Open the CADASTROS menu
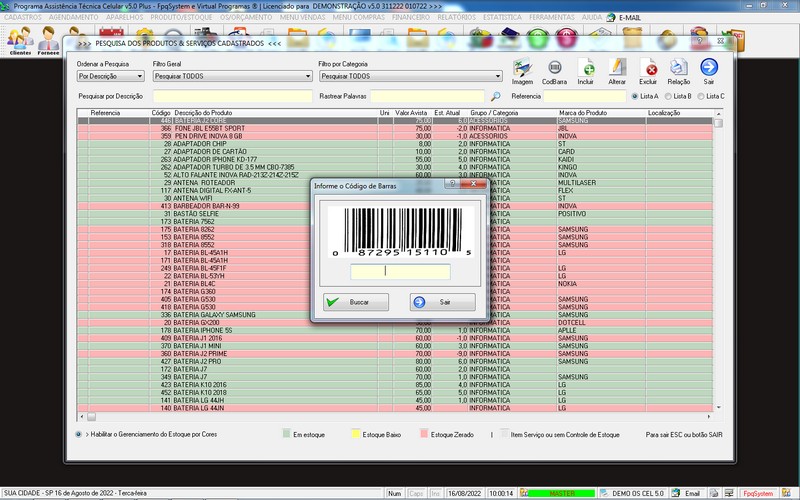800x500 pixels. click(x=23, y=17)
